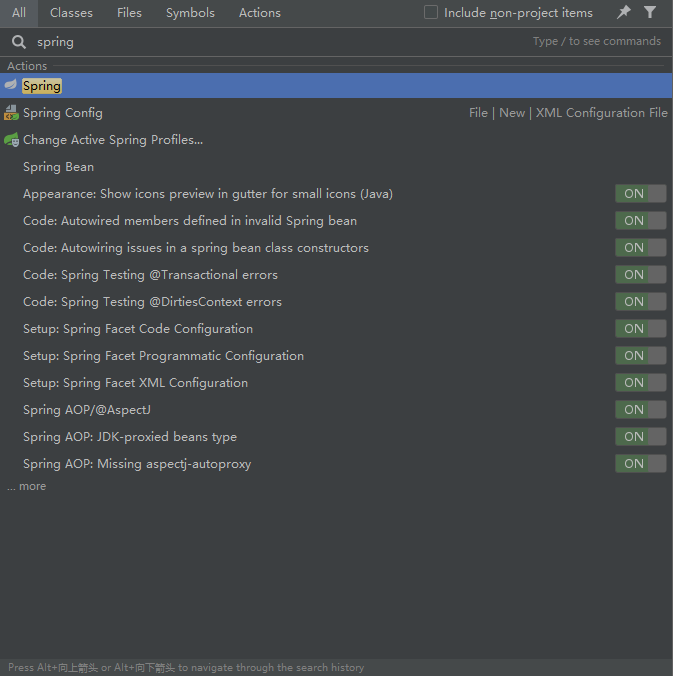The width and height of the screenshot is (673, 676).
Task: Toggle Spring Facet XML Configuration switch
Action: pos(640,382)
